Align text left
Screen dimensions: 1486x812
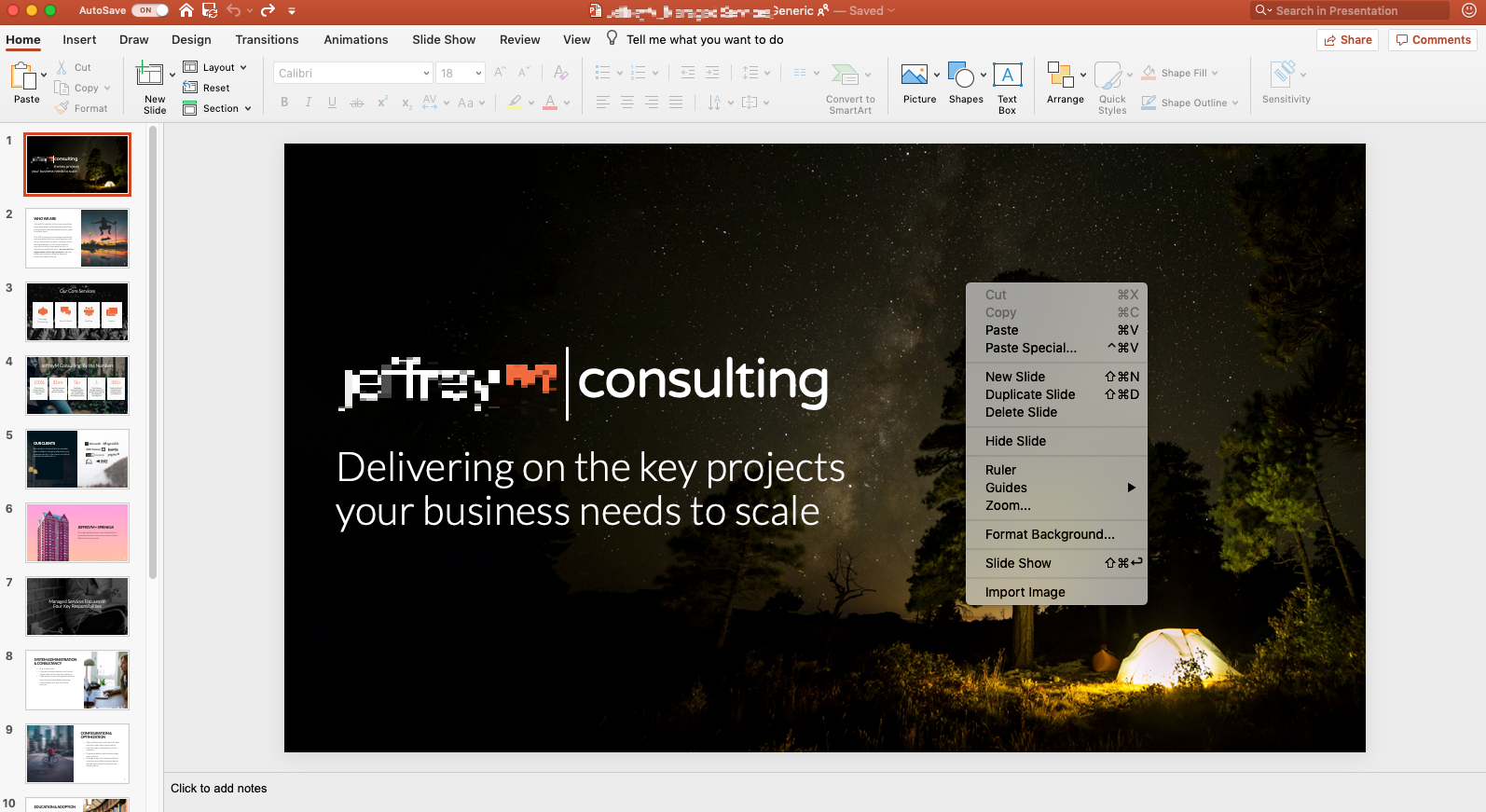tap(603, 103)
